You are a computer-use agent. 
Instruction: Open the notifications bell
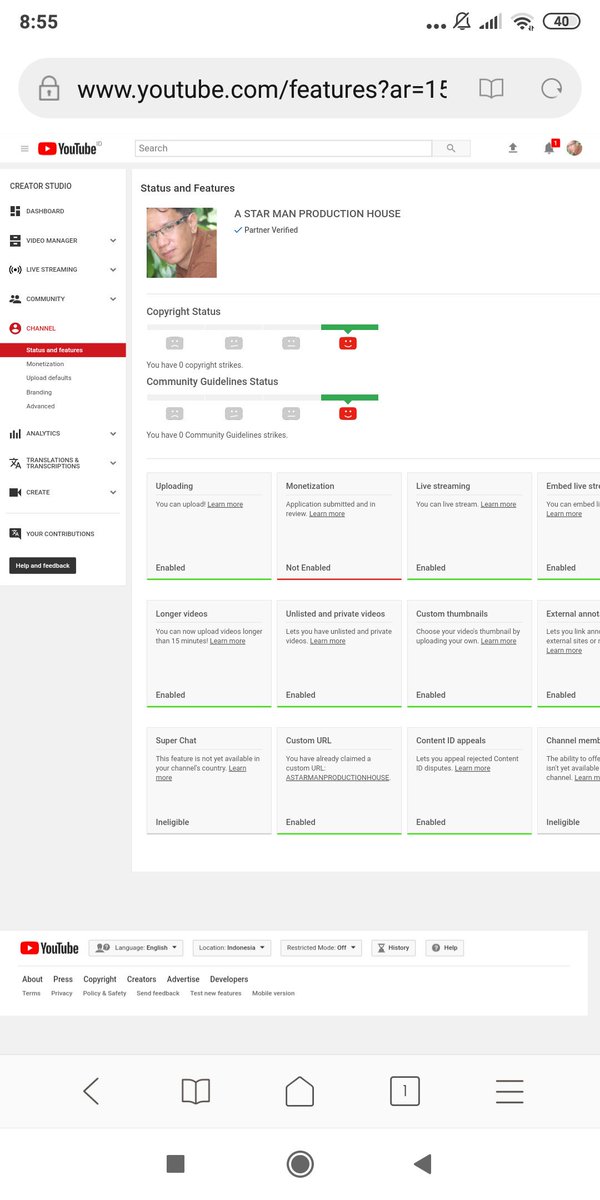click(549, 148)
